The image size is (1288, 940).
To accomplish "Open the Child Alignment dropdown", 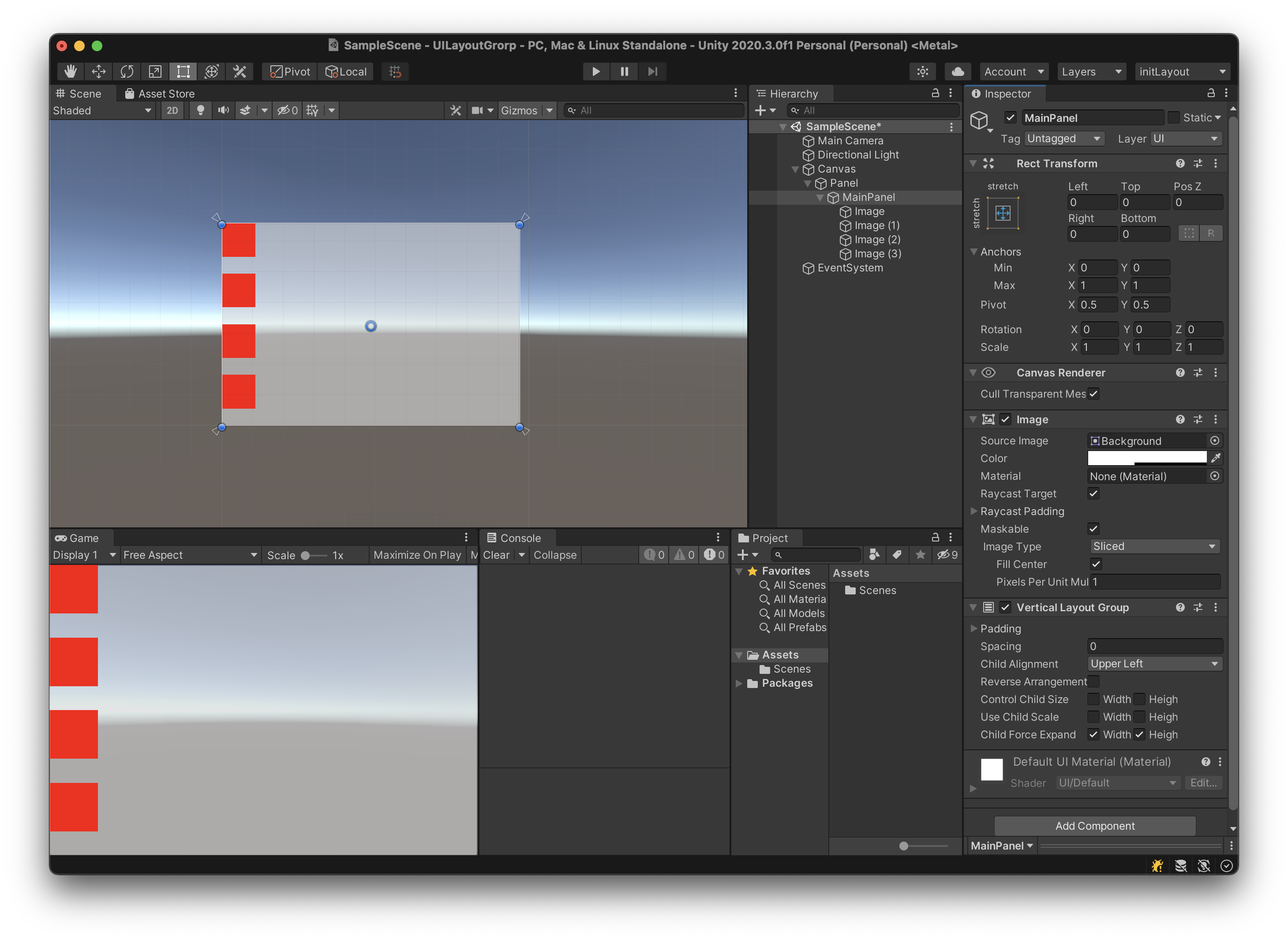I will coord(1154,663).
